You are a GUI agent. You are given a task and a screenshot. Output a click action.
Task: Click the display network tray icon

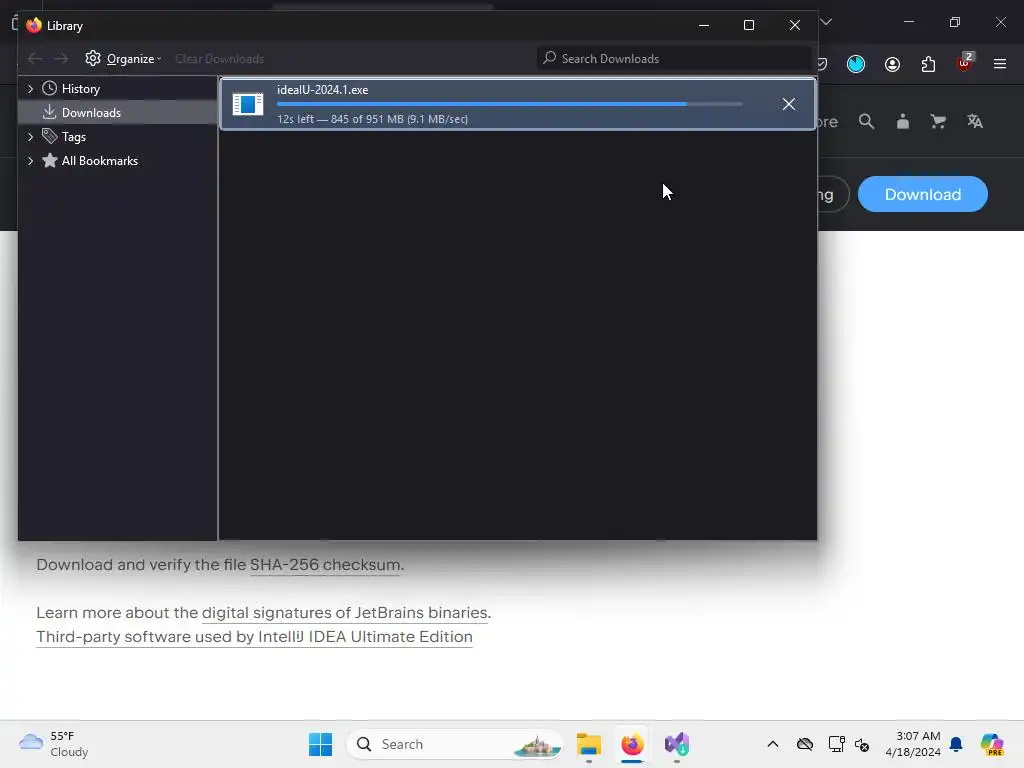(x=836, y=744)
